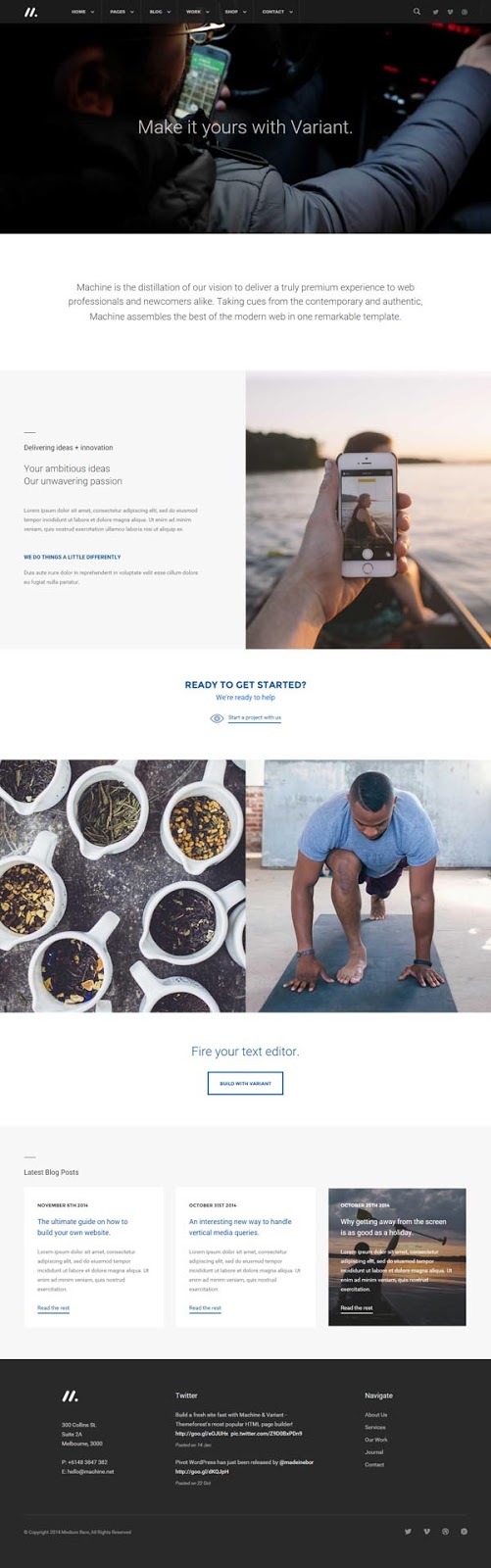Click the Machine logo in the header
The width and height of the screenshot is (491, 1568).
31,12
